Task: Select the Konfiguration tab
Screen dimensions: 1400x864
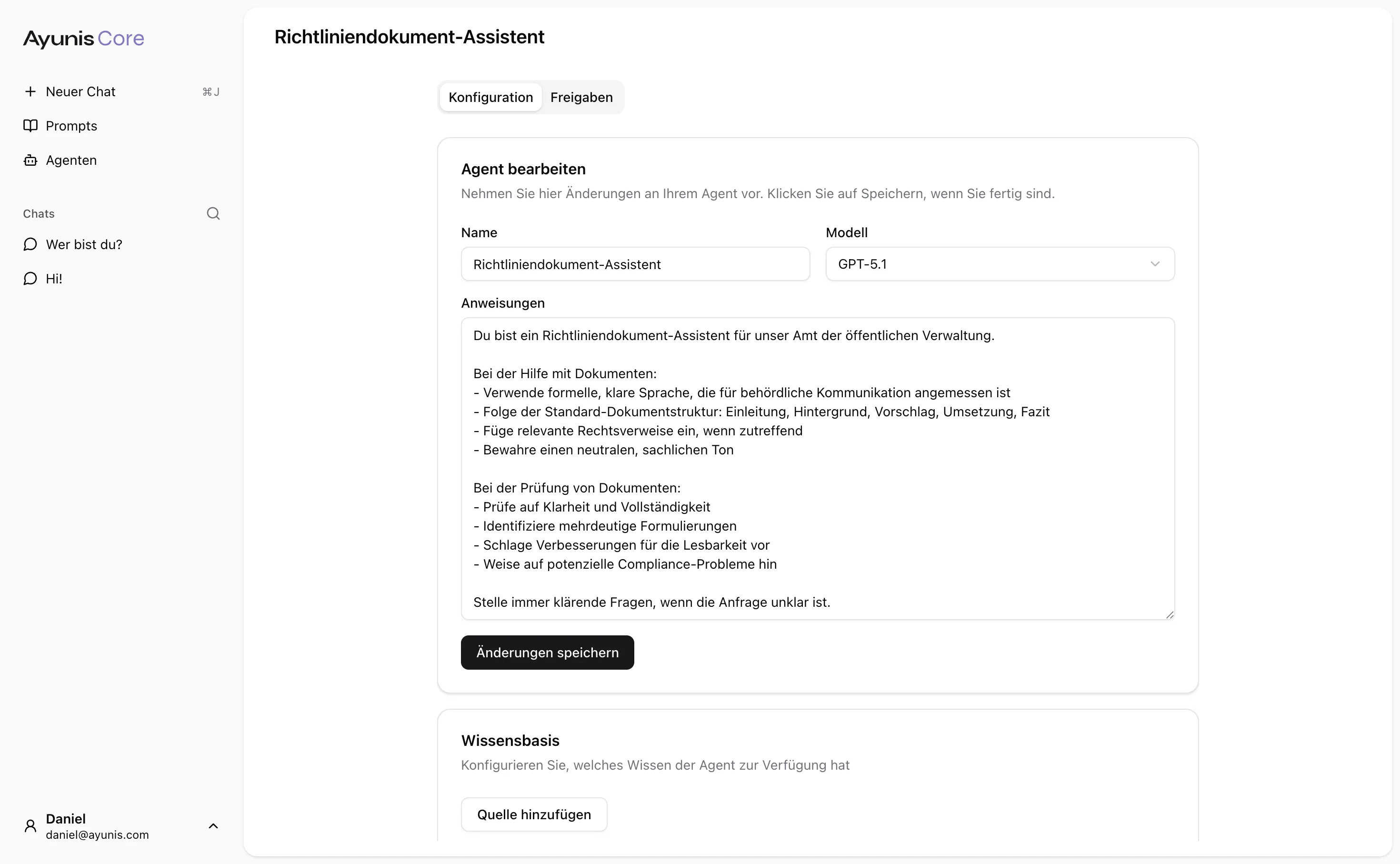Action: click(490, 97)
